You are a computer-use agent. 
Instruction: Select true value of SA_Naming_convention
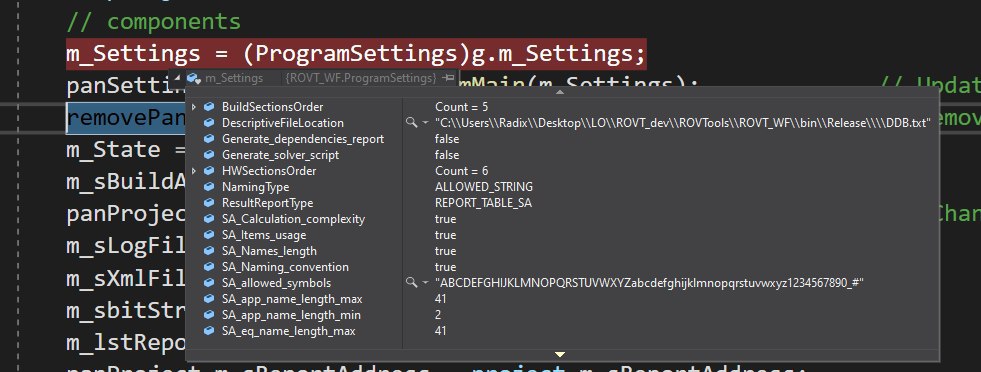tap(445, 267)
